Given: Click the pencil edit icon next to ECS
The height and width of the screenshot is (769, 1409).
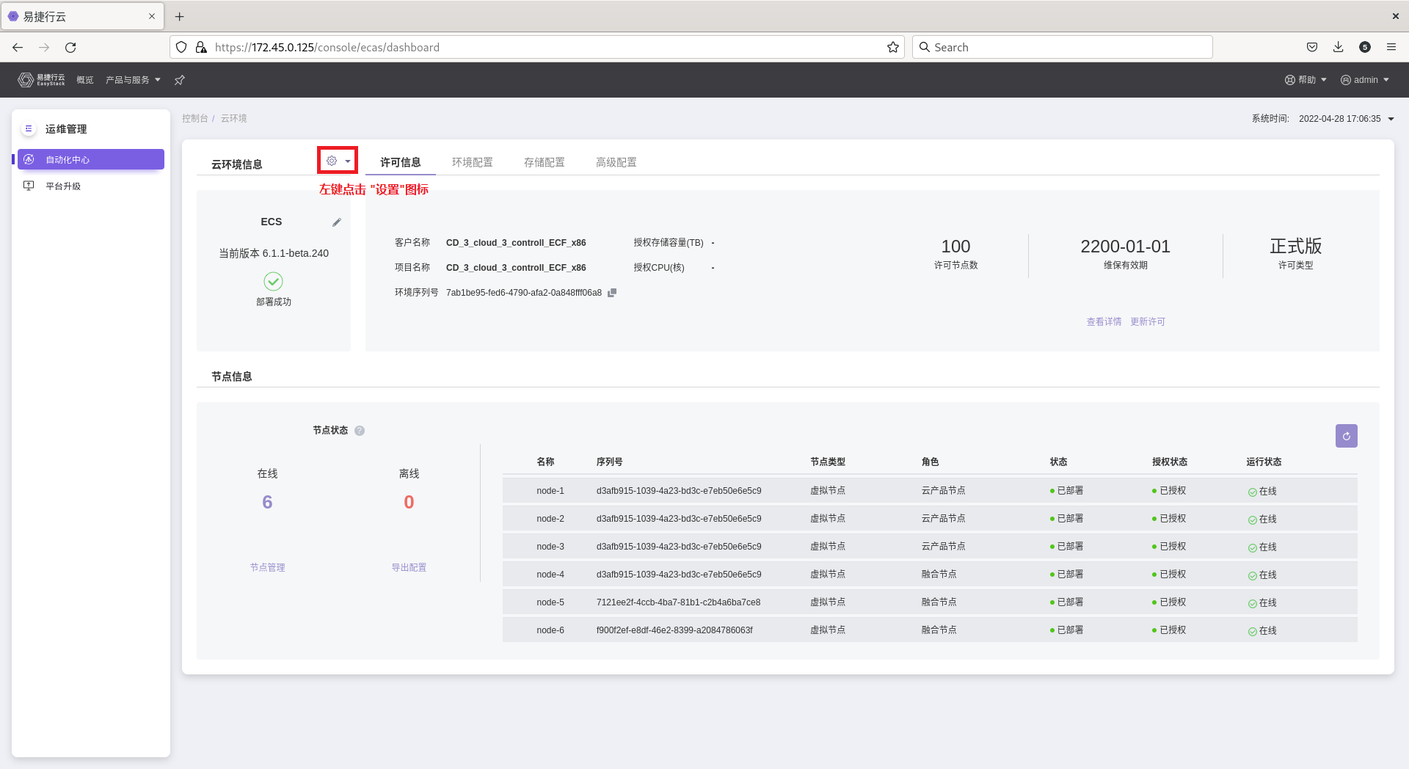Looking at the screenshot, I should (337, 222).
